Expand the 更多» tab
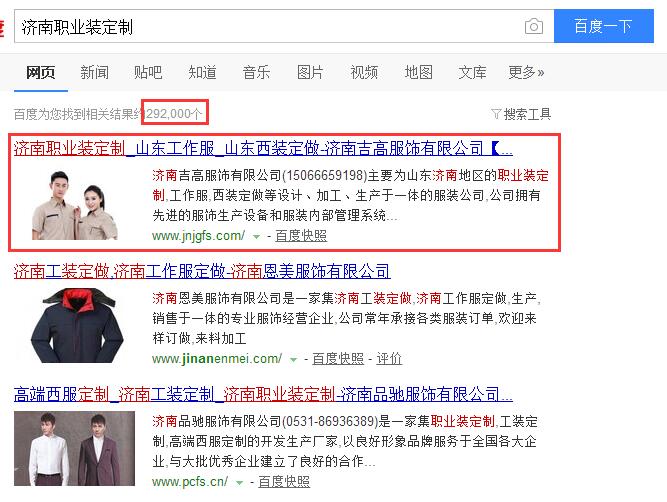 click(526, 72)
